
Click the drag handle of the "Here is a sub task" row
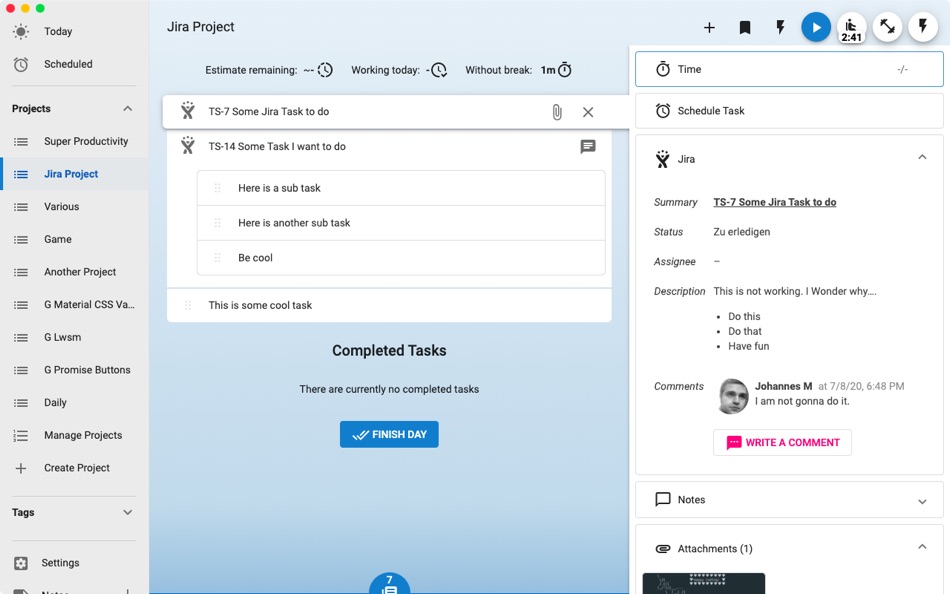click(x=217, y=188)
